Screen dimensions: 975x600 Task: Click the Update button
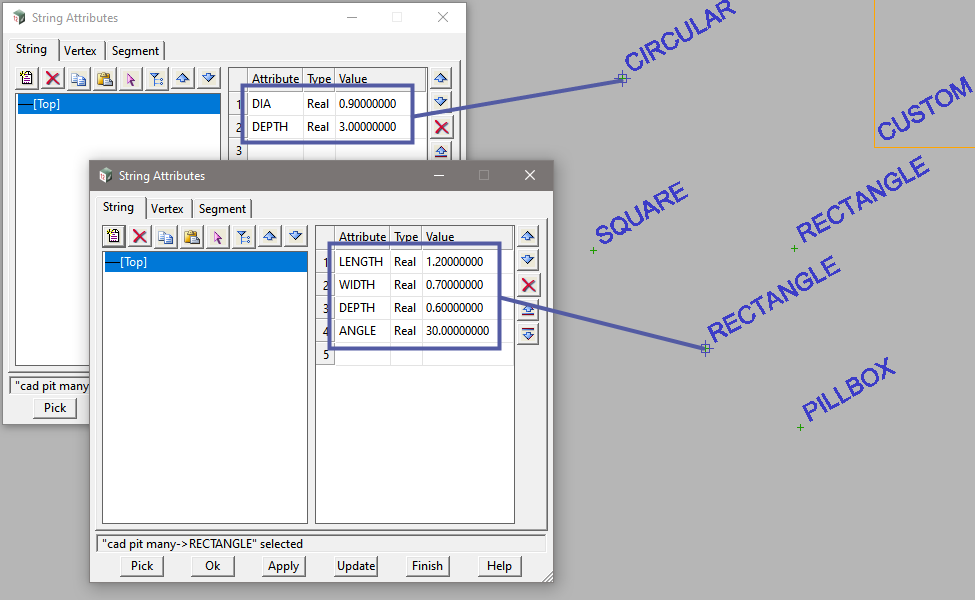356,566
